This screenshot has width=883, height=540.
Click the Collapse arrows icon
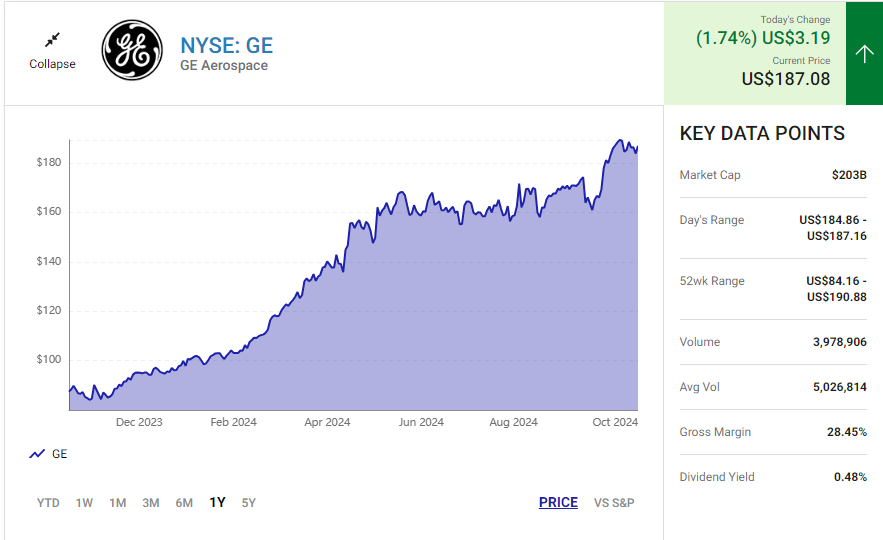[x=52, y=40]
